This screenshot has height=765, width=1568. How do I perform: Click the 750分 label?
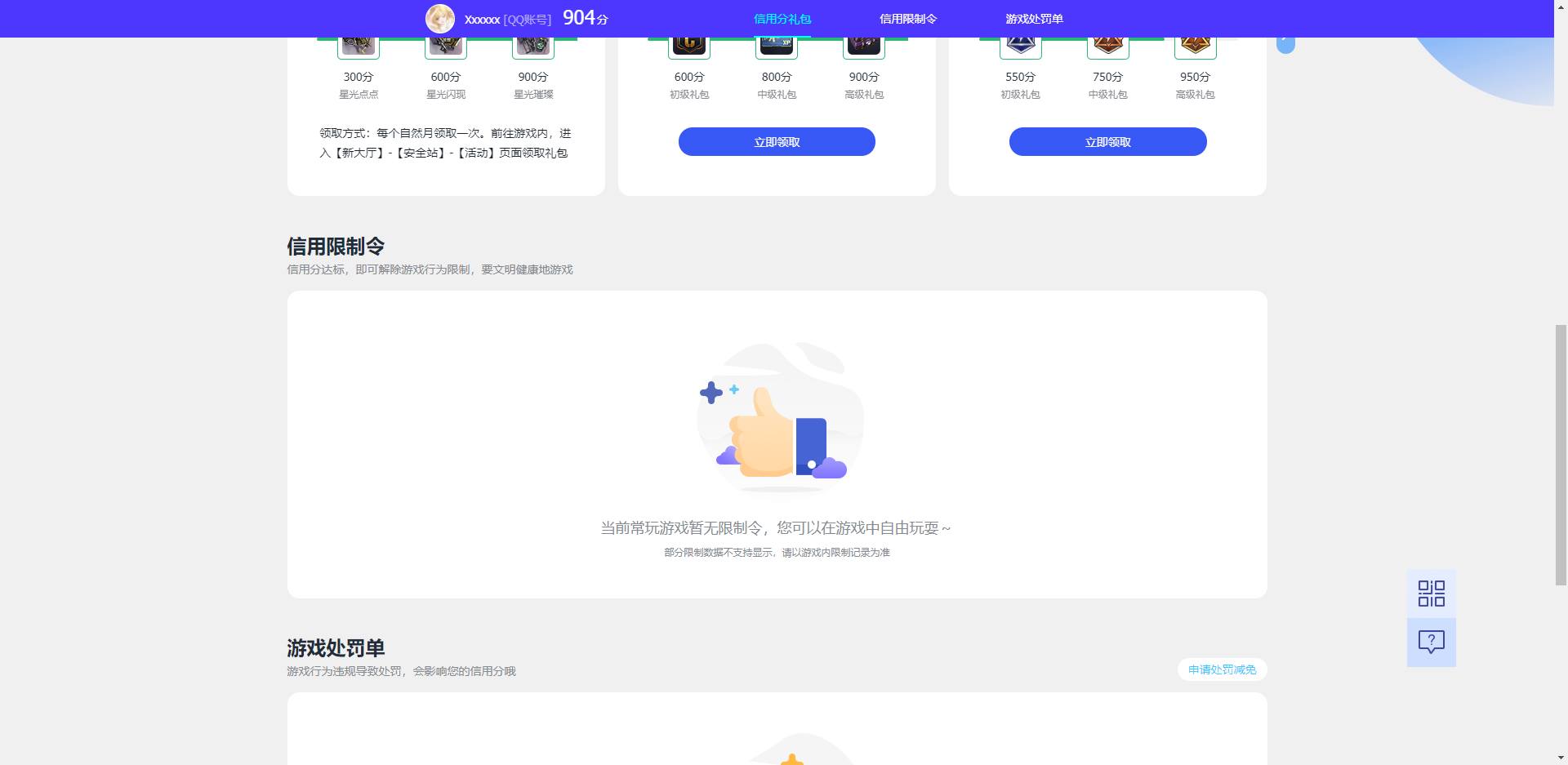click(x=1108, y=77)
